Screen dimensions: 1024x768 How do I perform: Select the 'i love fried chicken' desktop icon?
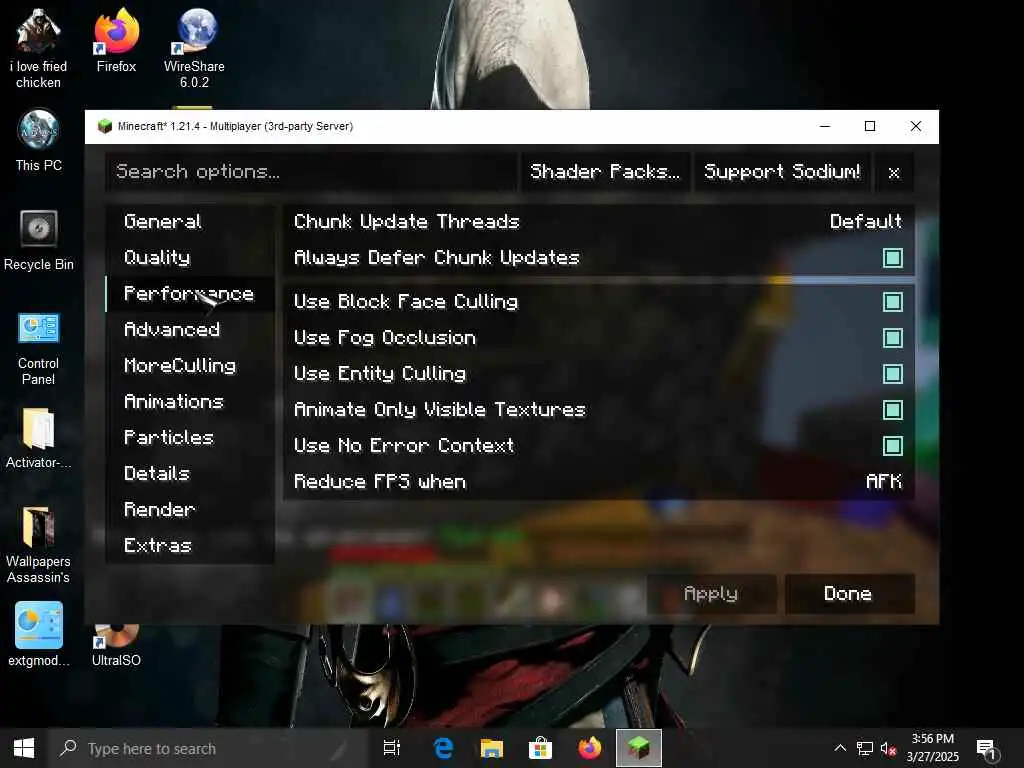click(x=39, y=48)
